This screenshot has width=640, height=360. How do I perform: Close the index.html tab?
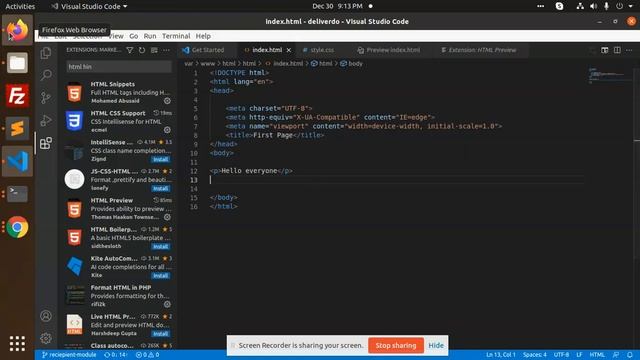[x=289, y=50]
